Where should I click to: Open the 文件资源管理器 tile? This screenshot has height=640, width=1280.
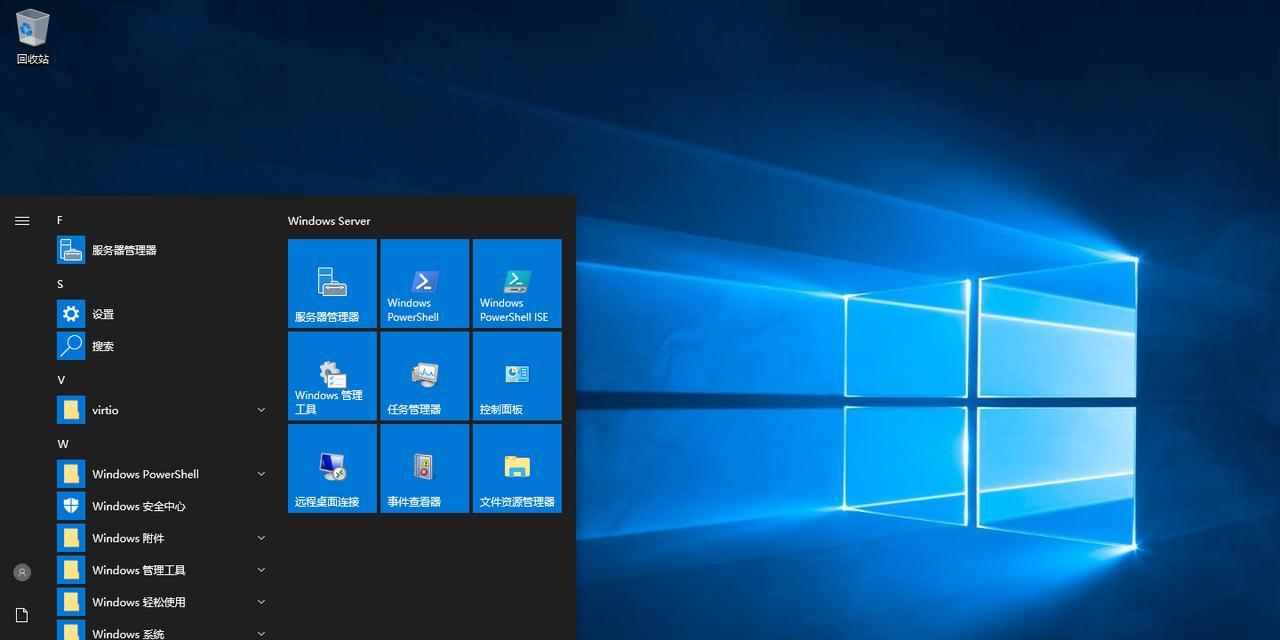[517, 468]
